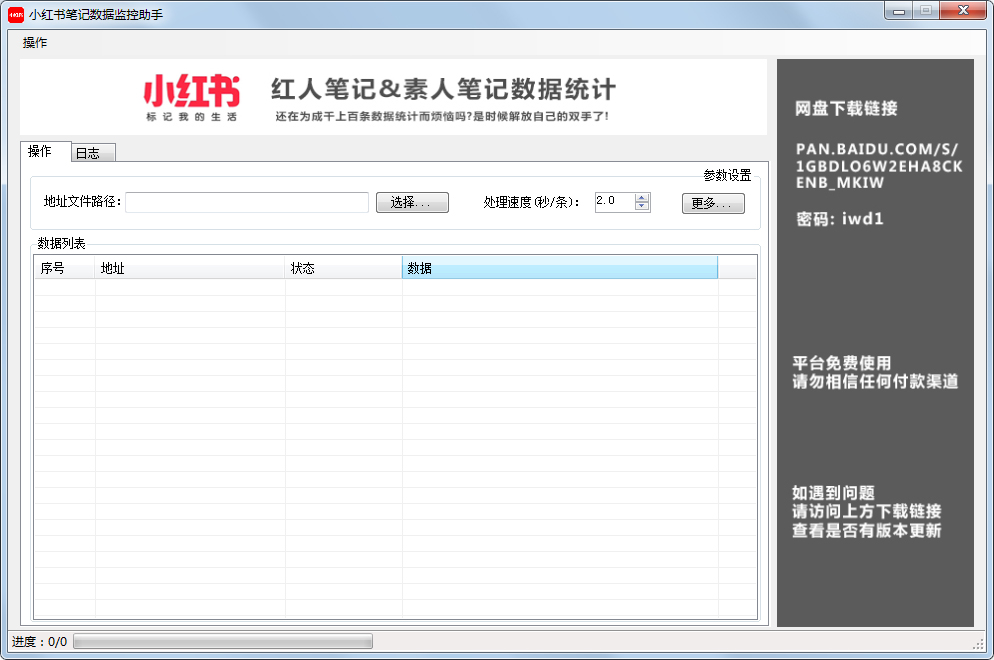
Task: Click the app icon in title bar
Action: (16, 14)
